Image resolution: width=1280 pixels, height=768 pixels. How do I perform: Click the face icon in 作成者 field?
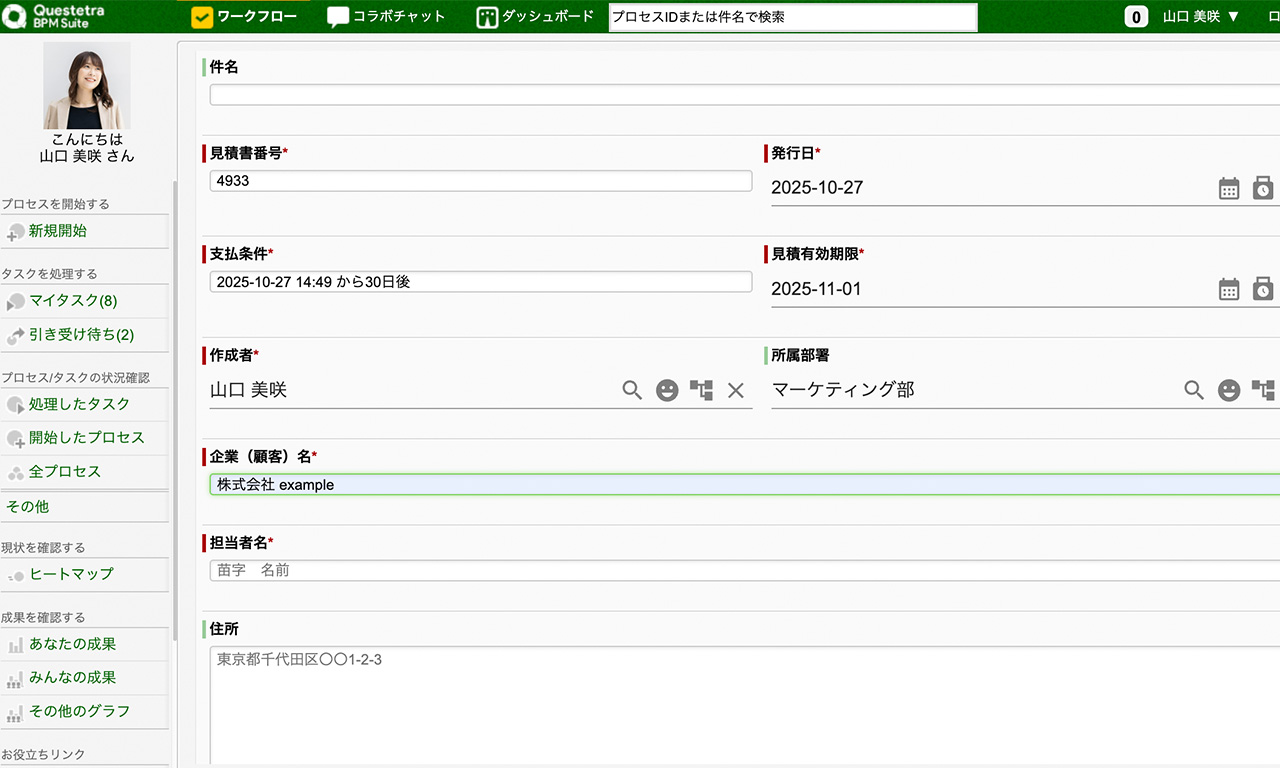point(667,390)
